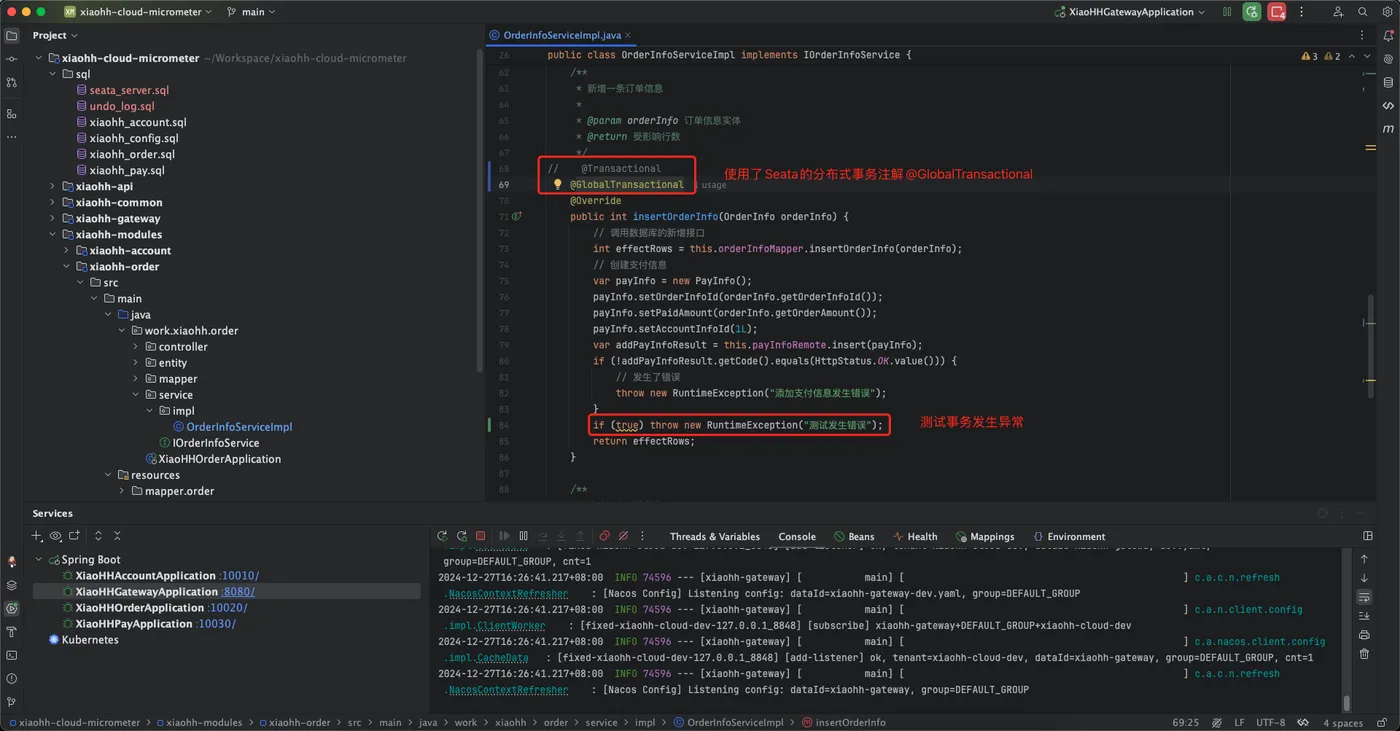Expand all services with arrows icon
Screen dimensions: 1400x731
coord(98,536)
